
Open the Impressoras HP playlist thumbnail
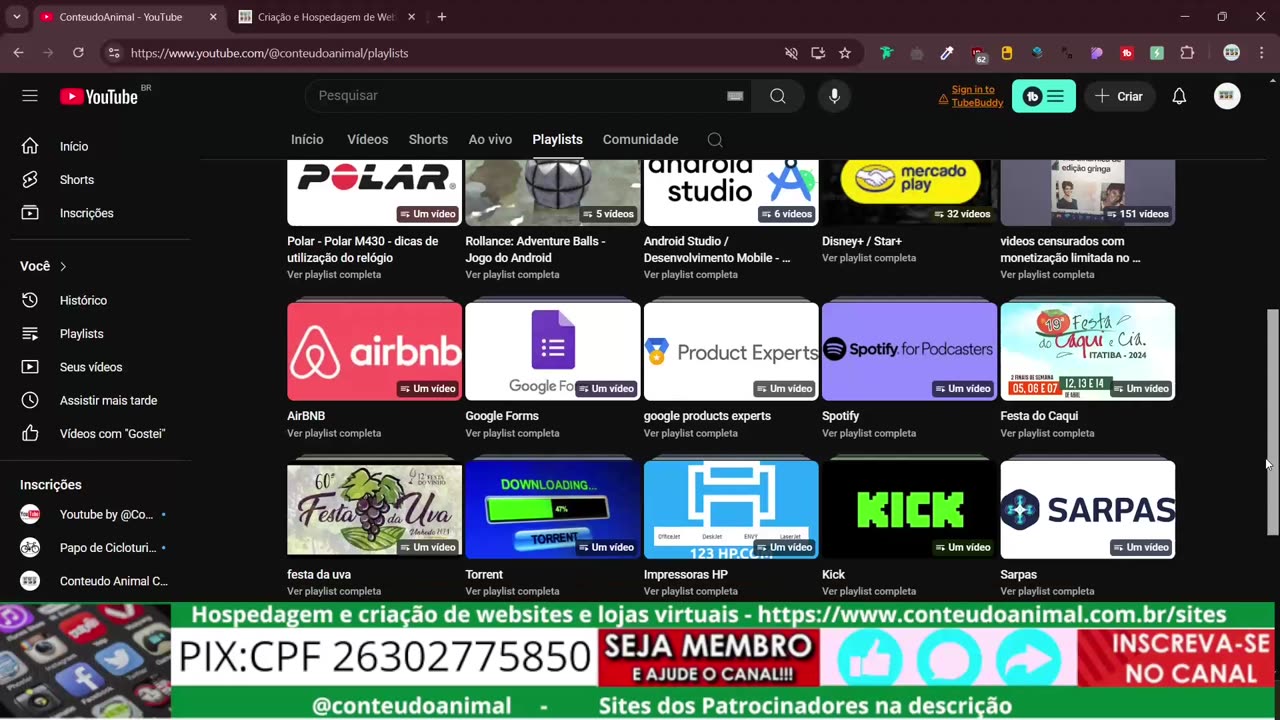(731, 509)
